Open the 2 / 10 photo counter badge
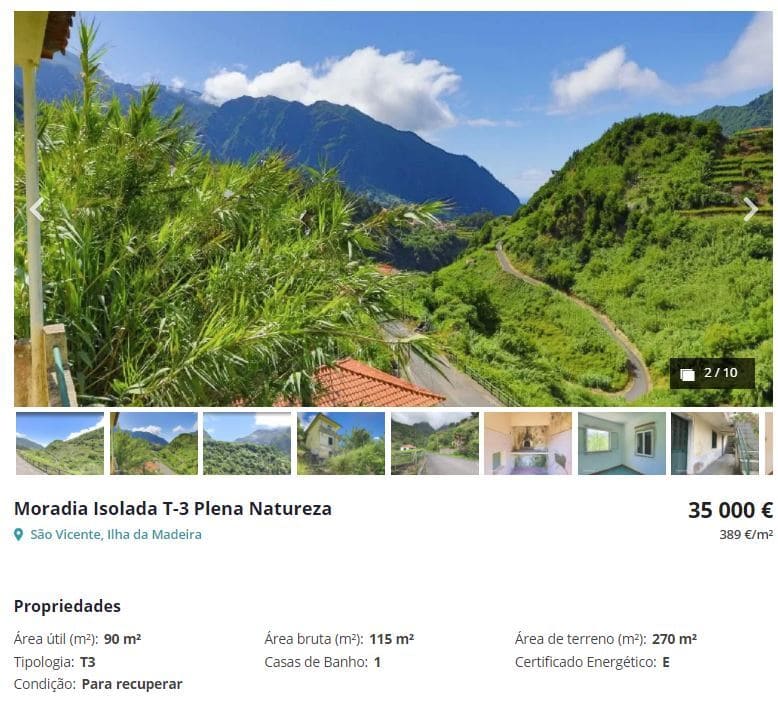This screenshot has width=778, height=723. point(712,373)
